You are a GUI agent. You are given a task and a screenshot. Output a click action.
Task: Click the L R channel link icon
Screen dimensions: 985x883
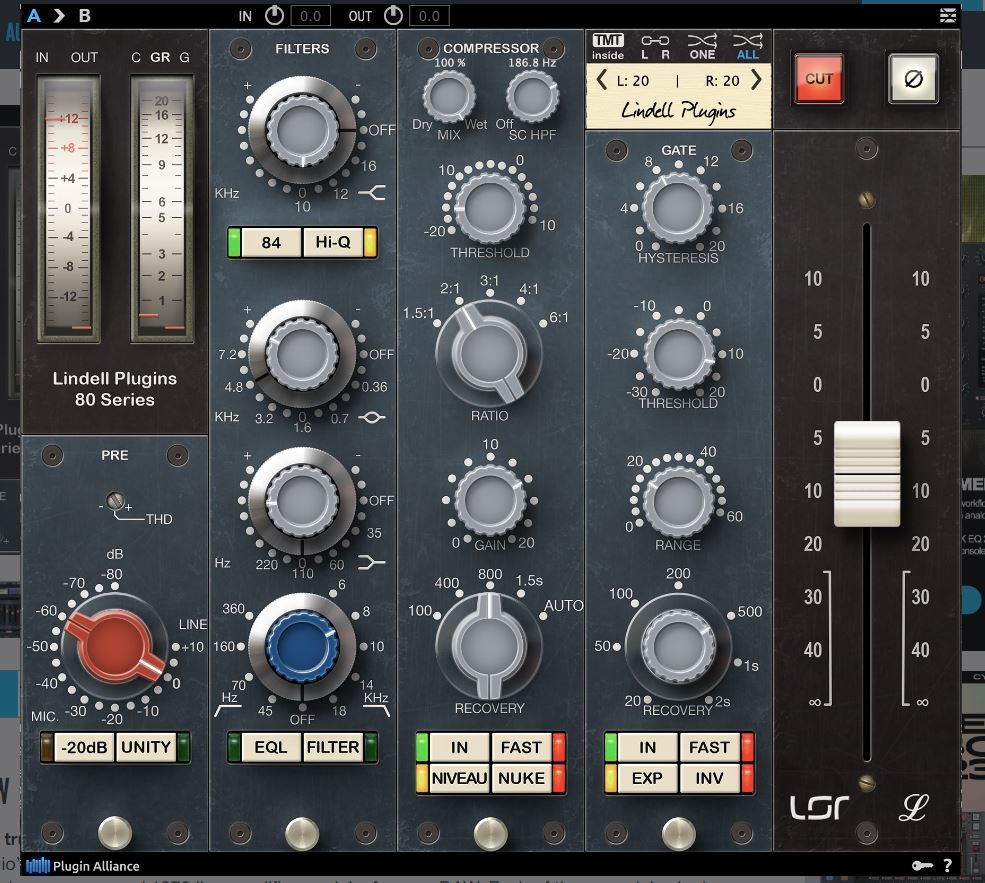[x=655, y=46]
